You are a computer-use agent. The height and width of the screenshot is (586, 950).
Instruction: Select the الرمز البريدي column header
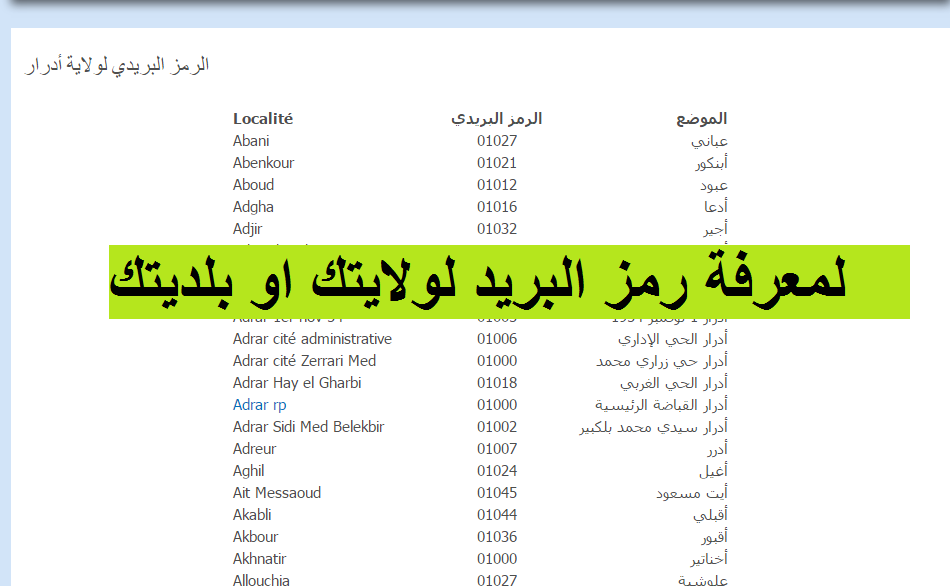click(x=497, y=119)
